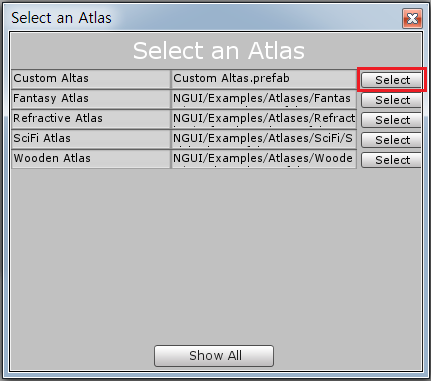Click the NGUI/Examples/Atlases/Woode path cell

tap(264, 159)
